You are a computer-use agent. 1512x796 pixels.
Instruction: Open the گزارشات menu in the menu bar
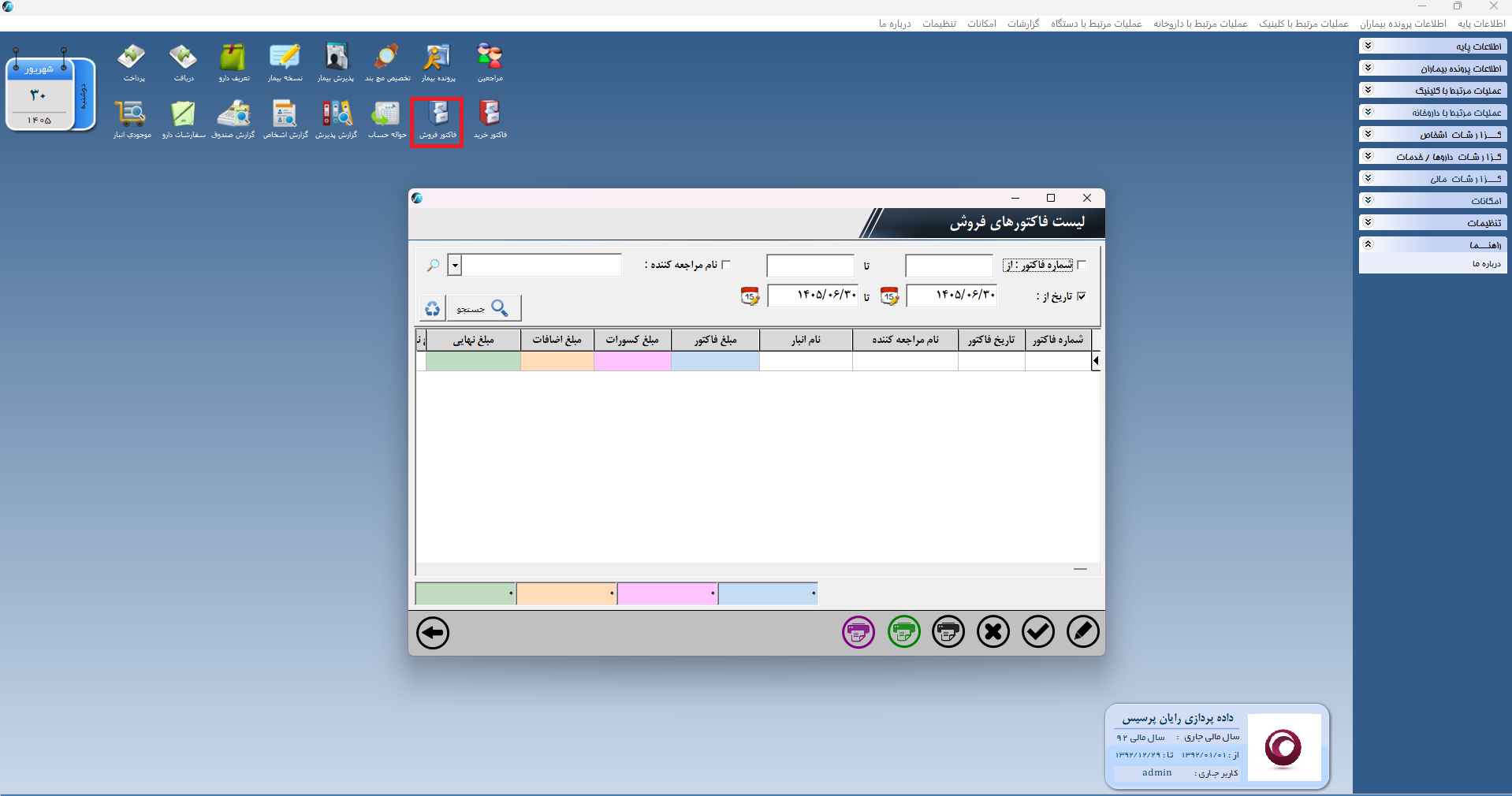click(1023, 24)
